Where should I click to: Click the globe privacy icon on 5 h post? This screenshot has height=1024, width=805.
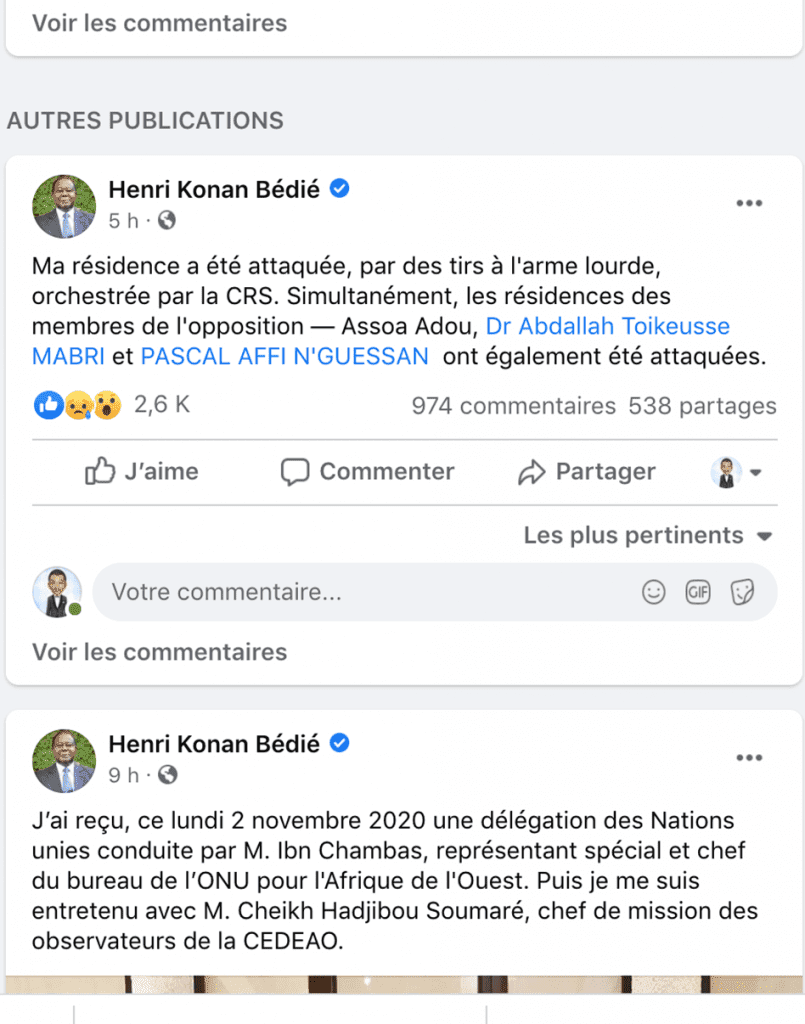(167, 221)
